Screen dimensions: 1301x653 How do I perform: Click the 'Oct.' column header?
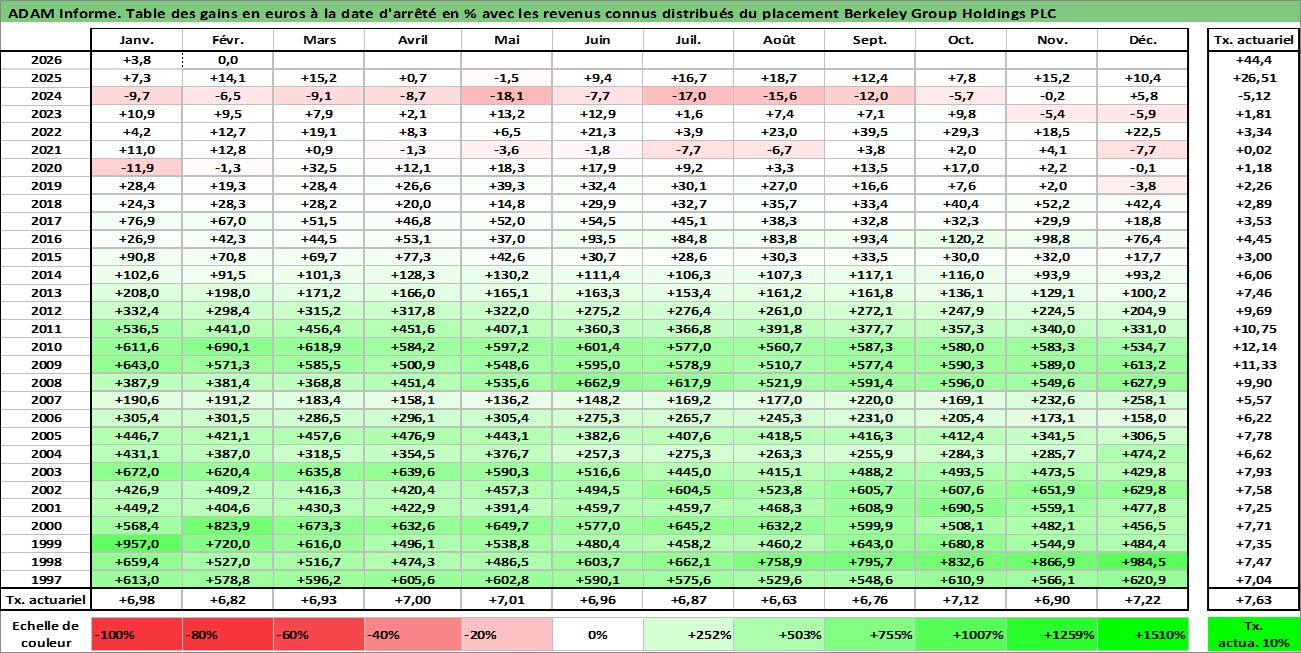point(960,40)
